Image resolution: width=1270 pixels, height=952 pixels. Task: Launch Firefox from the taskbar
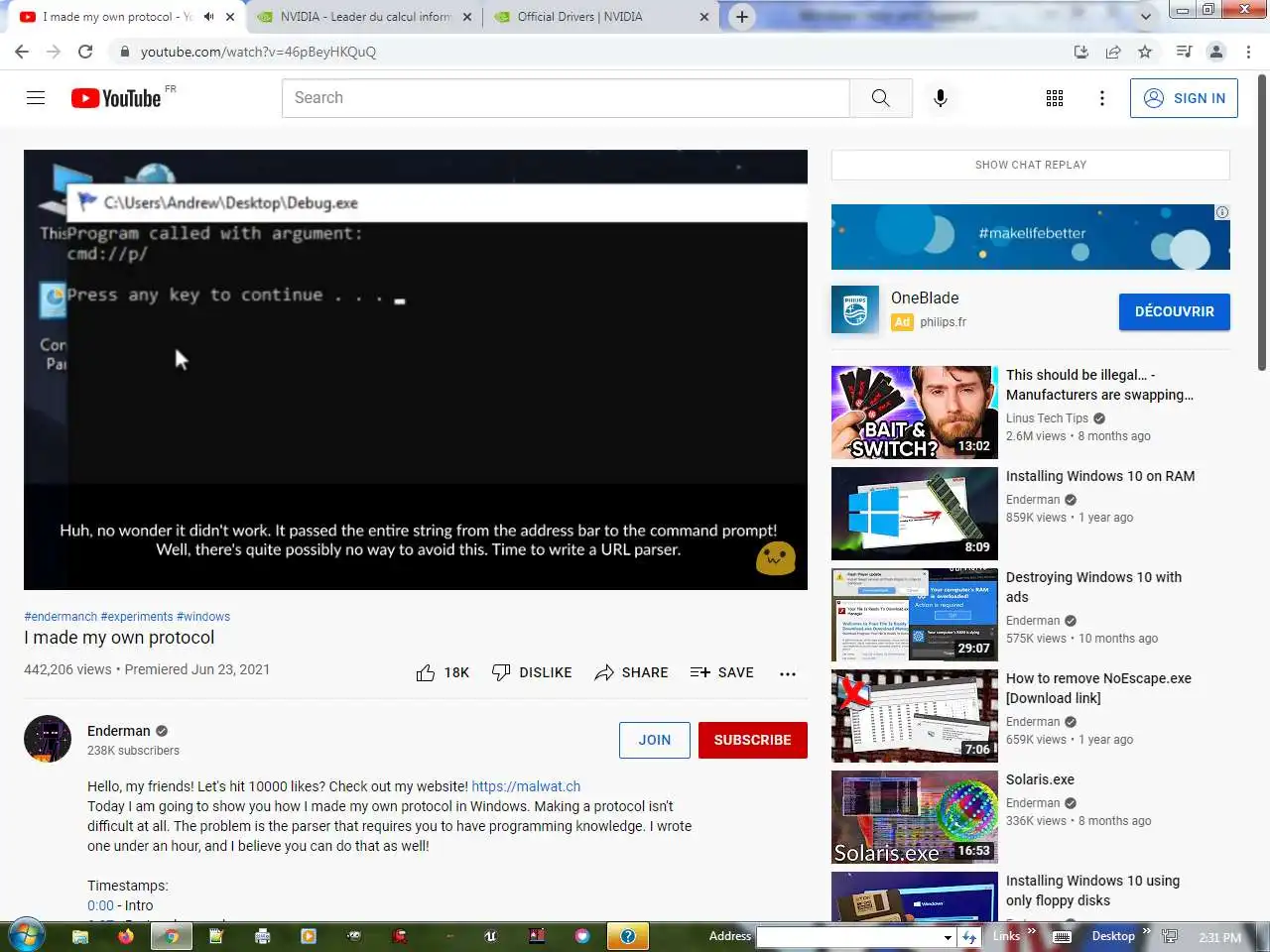click(126, 935)
